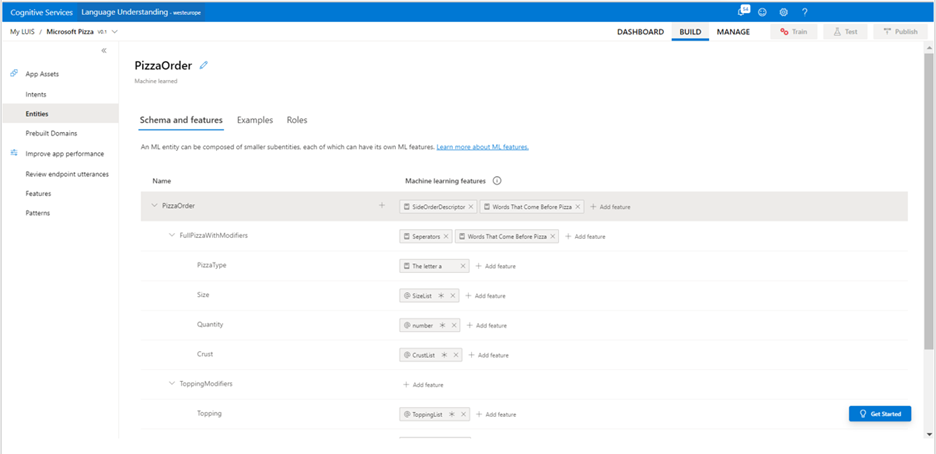Click the Publish button
936x454 pixels.
[x=900, y=32]
